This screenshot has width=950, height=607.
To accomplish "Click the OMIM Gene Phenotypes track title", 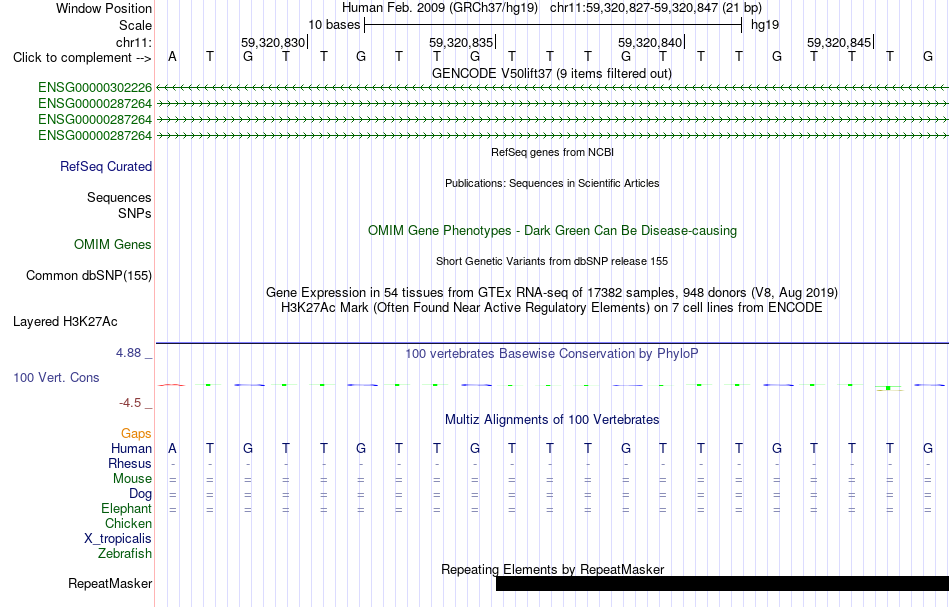I will [x=553, y=230].
